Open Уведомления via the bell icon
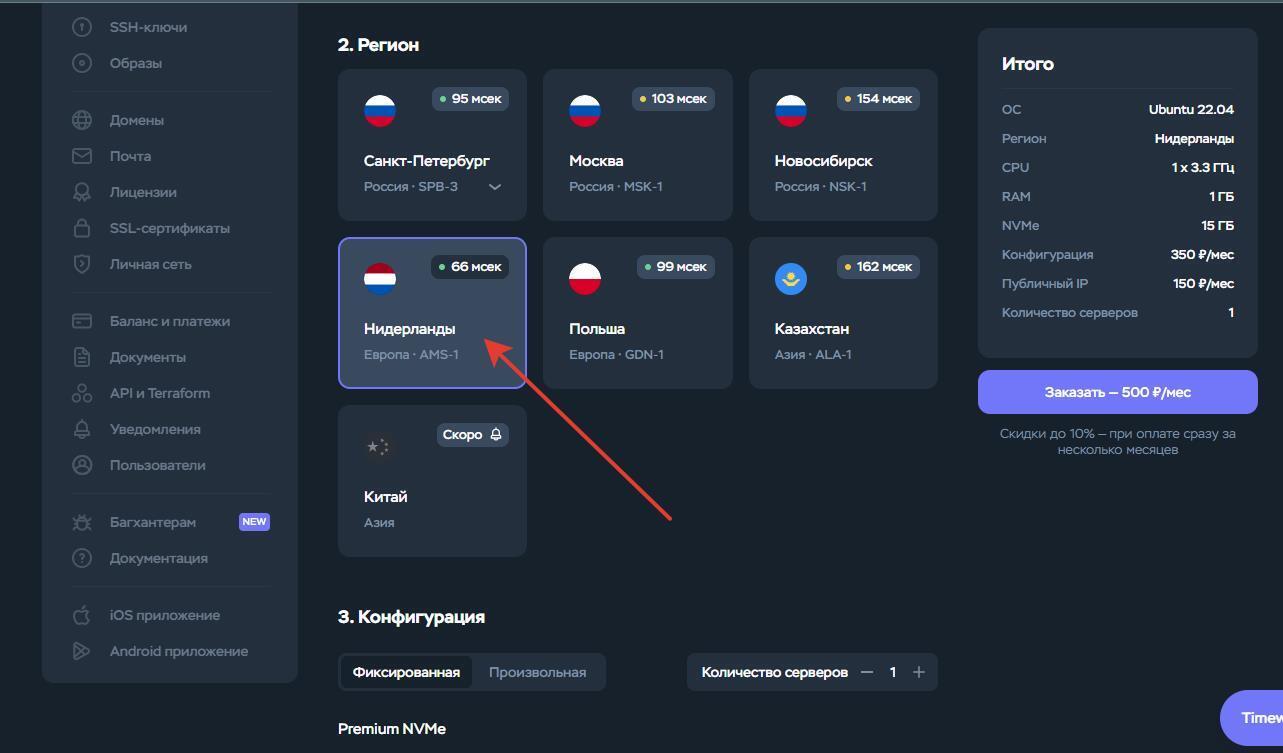The height and width of the screenshot is (753, 1283). (81, 429)
